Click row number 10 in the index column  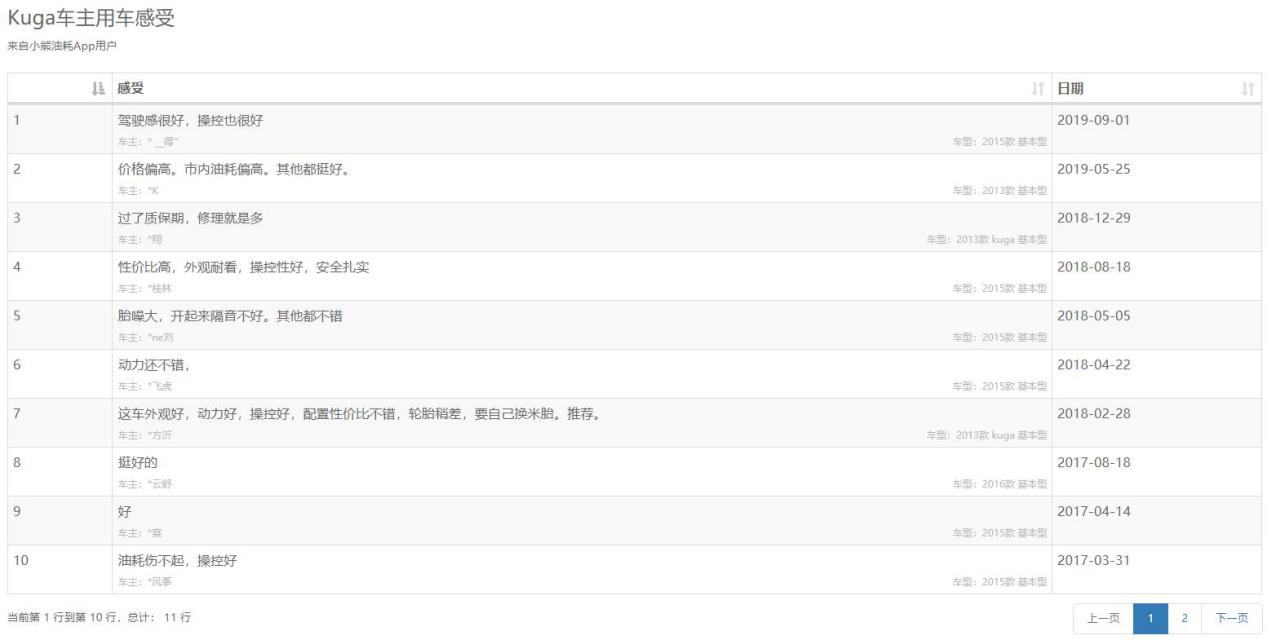tap(21, 561)
